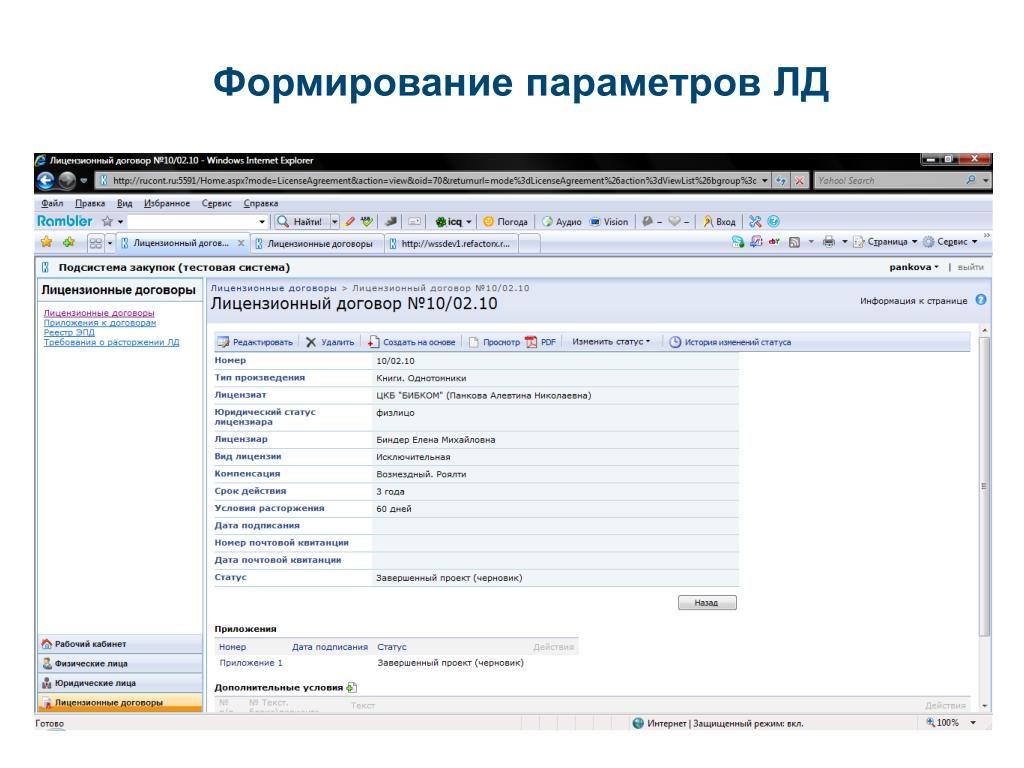Open История изменений статуса clock icon
Image resolution: width=1024 pixels, height=768 pixels.
click(675, 342)
